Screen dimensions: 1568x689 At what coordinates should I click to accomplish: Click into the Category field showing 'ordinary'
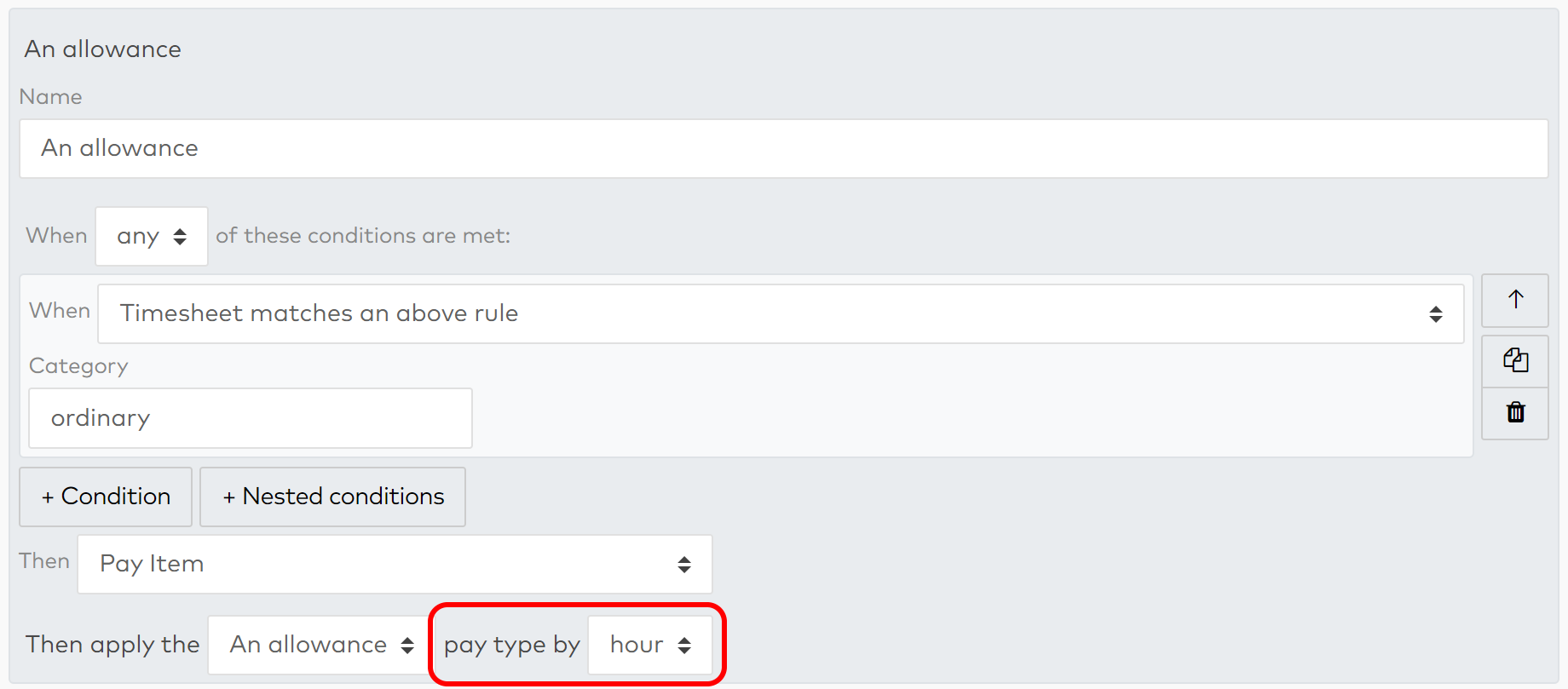[x=251, y=418]
